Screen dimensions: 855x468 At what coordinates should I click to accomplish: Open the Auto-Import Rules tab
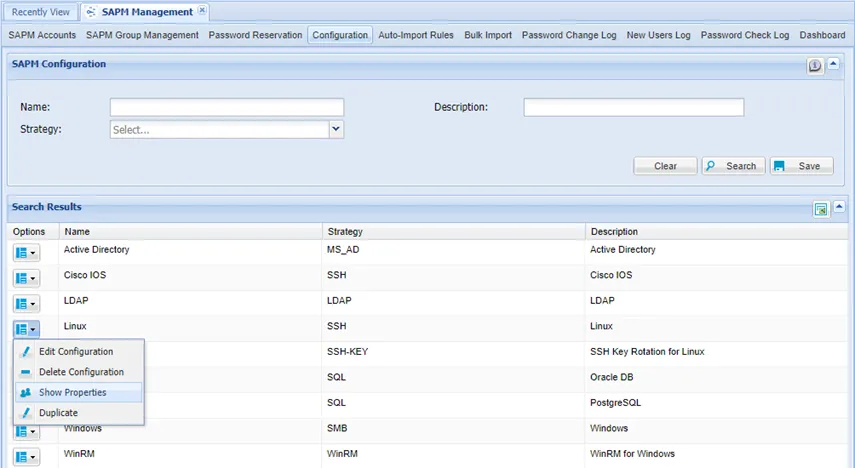[x=416, y=35]
